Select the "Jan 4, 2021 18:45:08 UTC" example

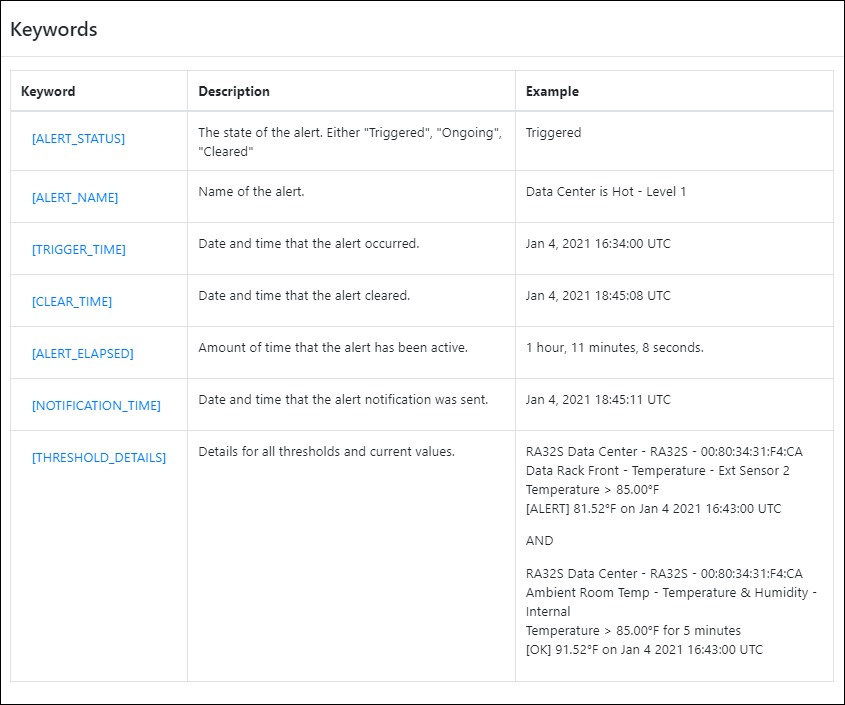[x=598, y=295]
